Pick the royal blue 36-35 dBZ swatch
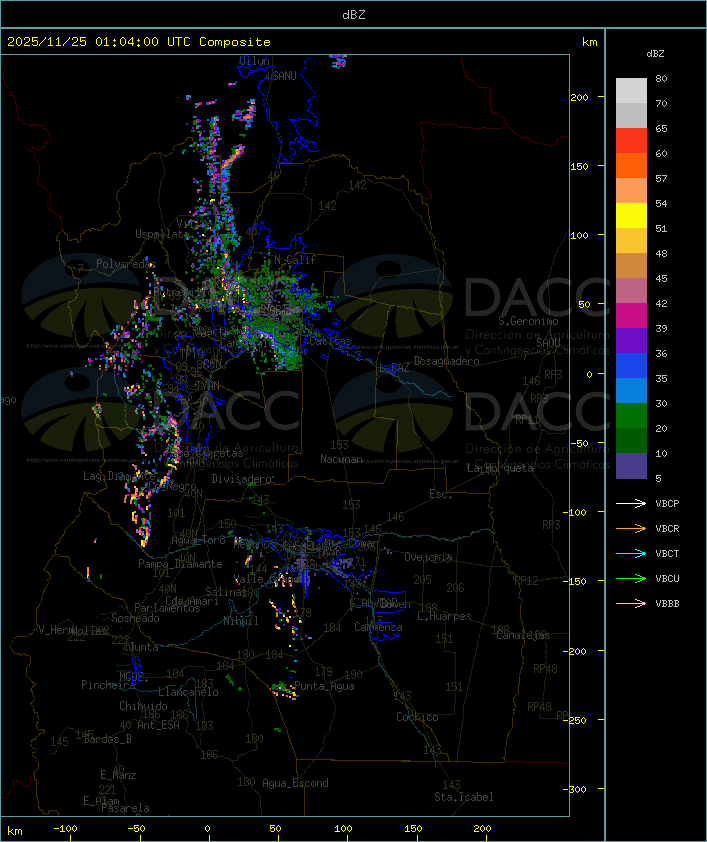This screenshot has height=842, width=707. point(631,365)
